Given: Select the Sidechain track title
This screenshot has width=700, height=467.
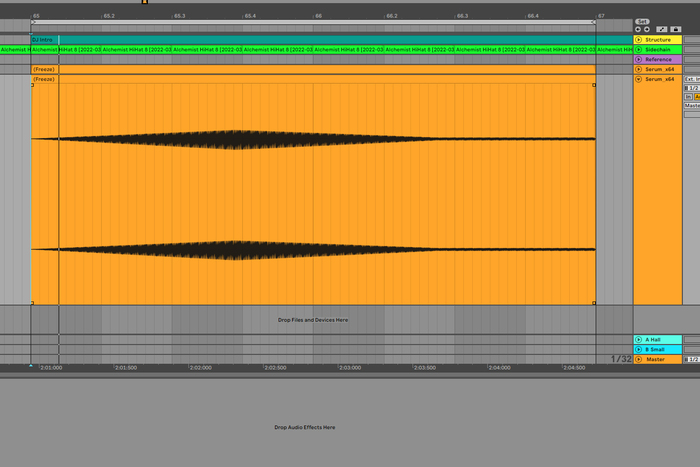Looking at the screenshot, I should [661, 49].
